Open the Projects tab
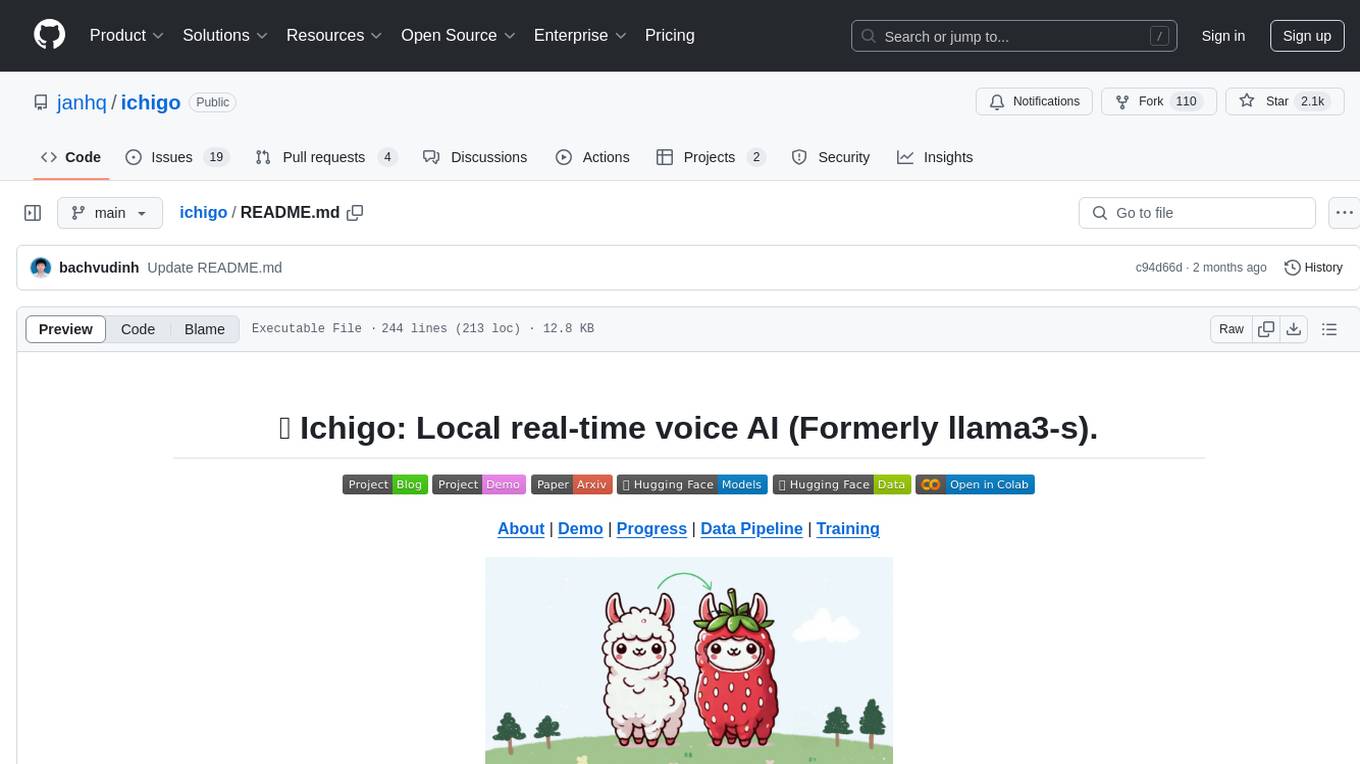The width and height of the screenshot is (1360, 764). 711,157
